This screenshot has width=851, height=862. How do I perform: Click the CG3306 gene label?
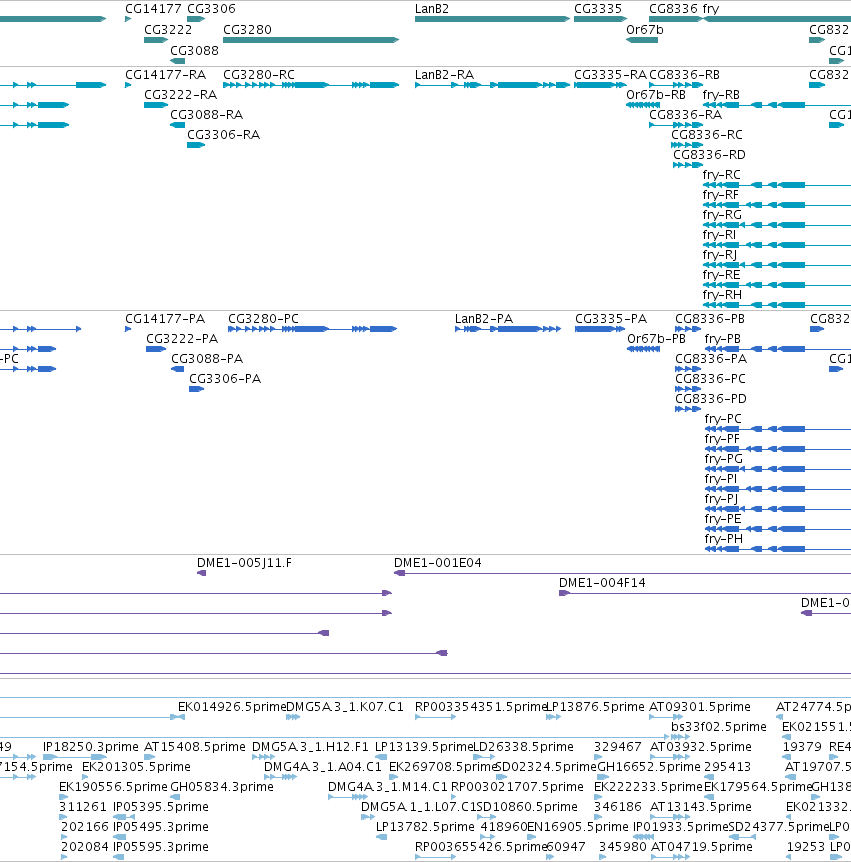[x=211, y=9]
